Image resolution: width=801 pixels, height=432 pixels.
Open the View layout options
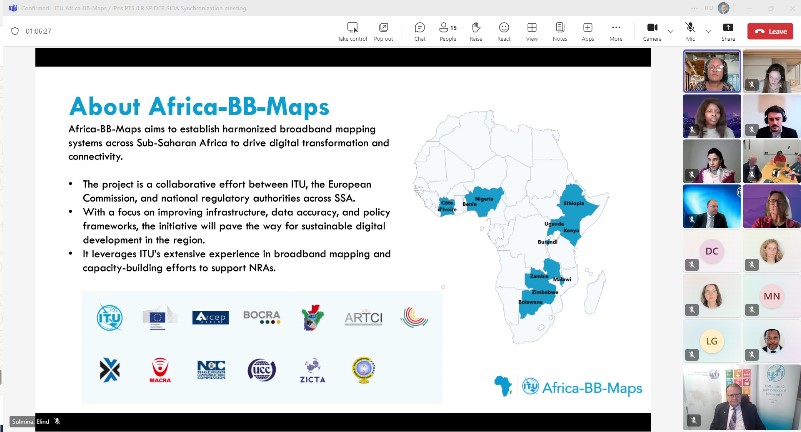(x=532, y=31)
